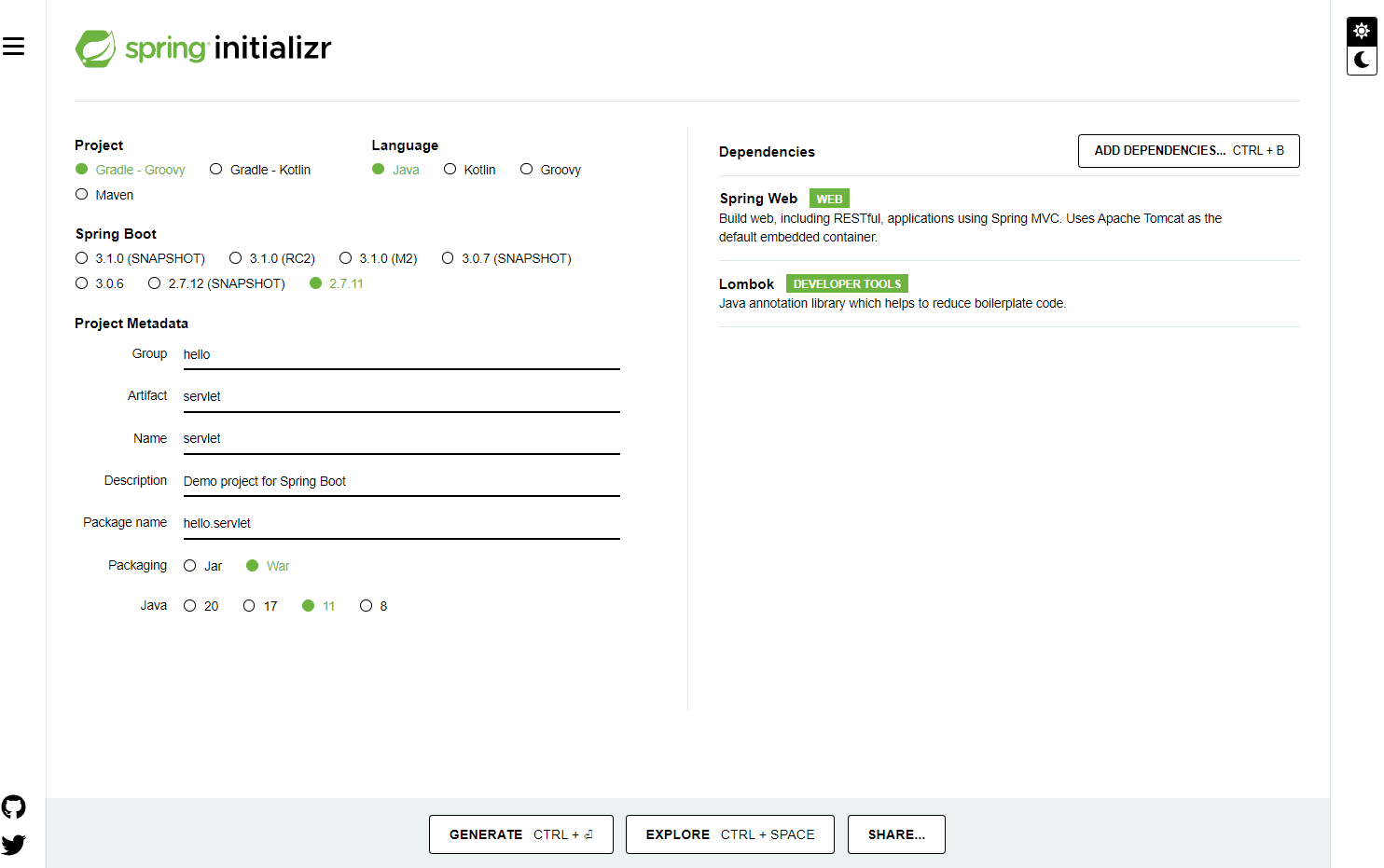
Task: Click the Generate button
Action: [x=520, y=834]
